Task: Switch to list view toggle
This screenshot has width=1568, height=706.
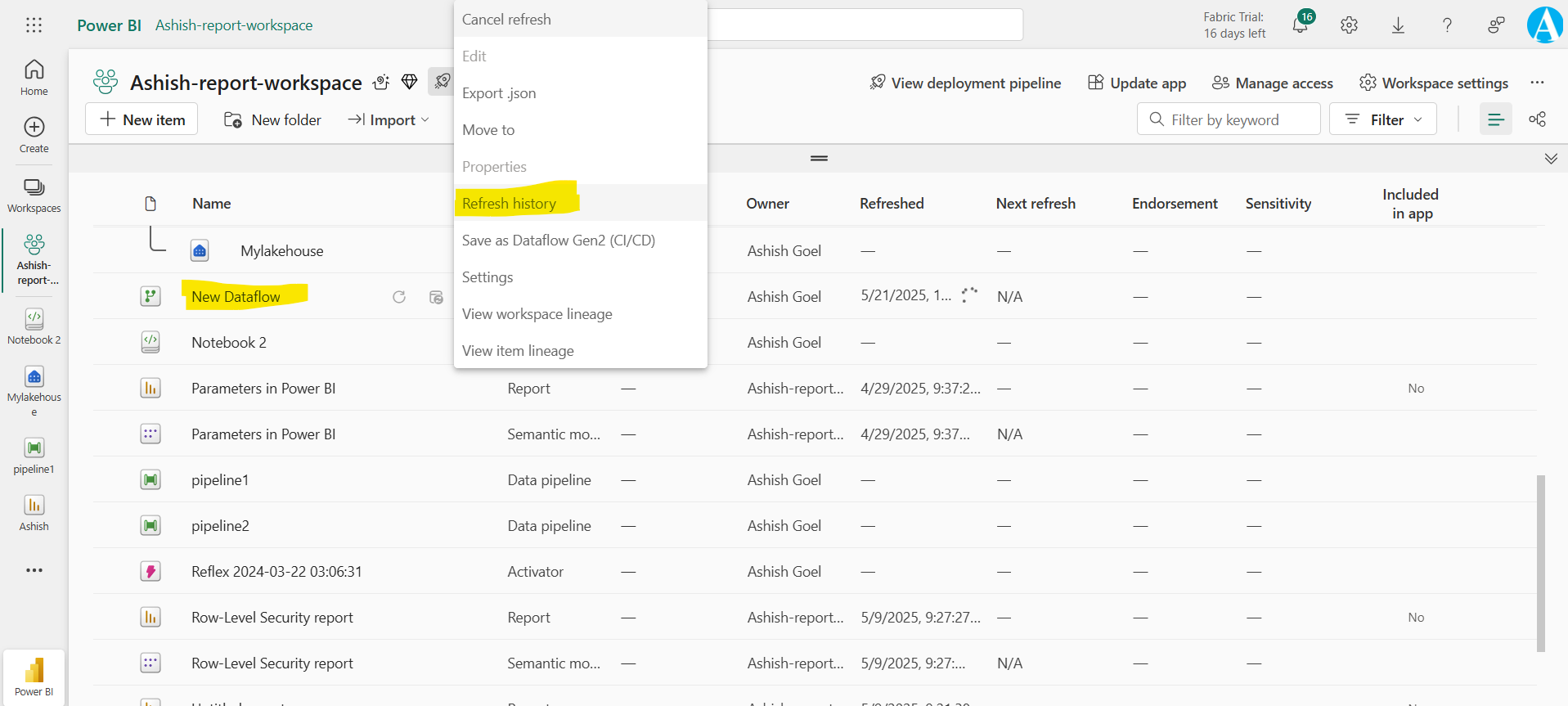Action: (1495, 119)
